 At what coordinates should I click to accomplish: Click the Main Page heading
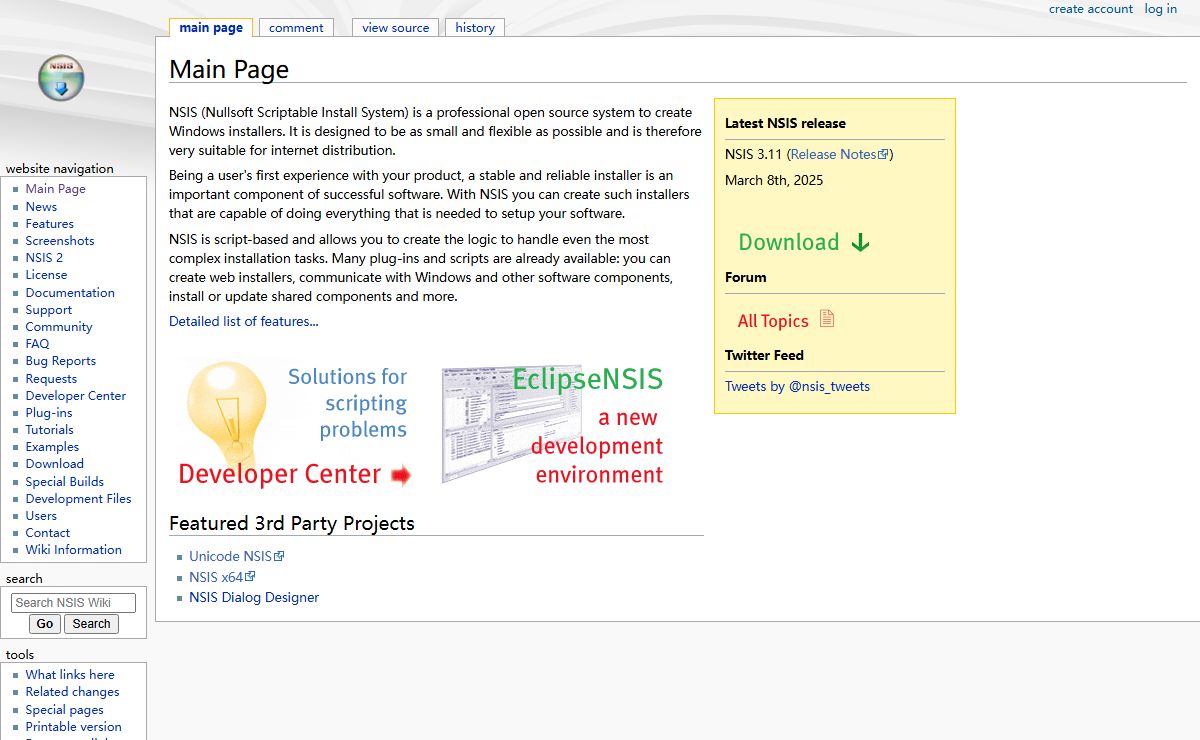pos(229,69)
